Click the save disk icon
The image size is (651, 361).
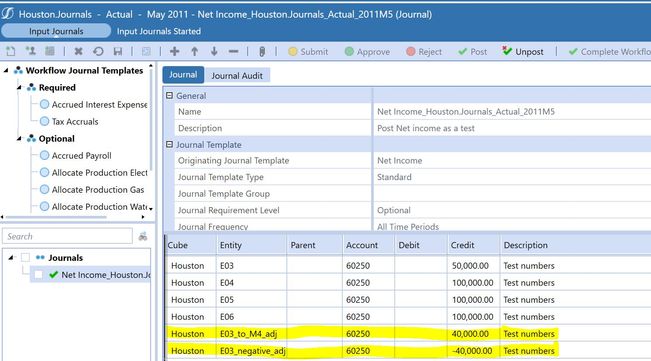coord(118,51)
